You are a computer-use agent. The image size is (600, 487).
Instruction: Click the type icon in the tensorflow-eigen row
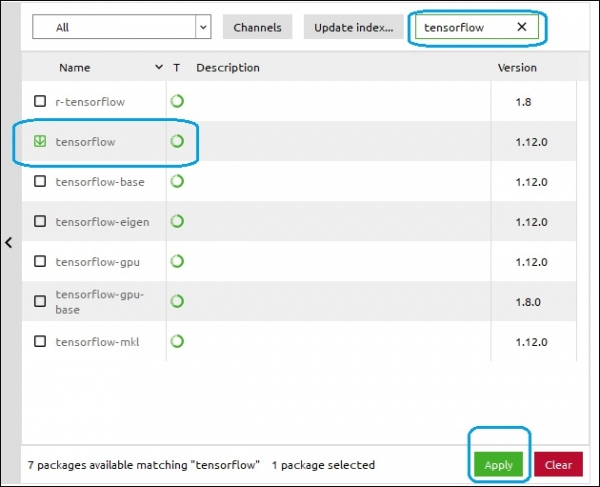177,222
